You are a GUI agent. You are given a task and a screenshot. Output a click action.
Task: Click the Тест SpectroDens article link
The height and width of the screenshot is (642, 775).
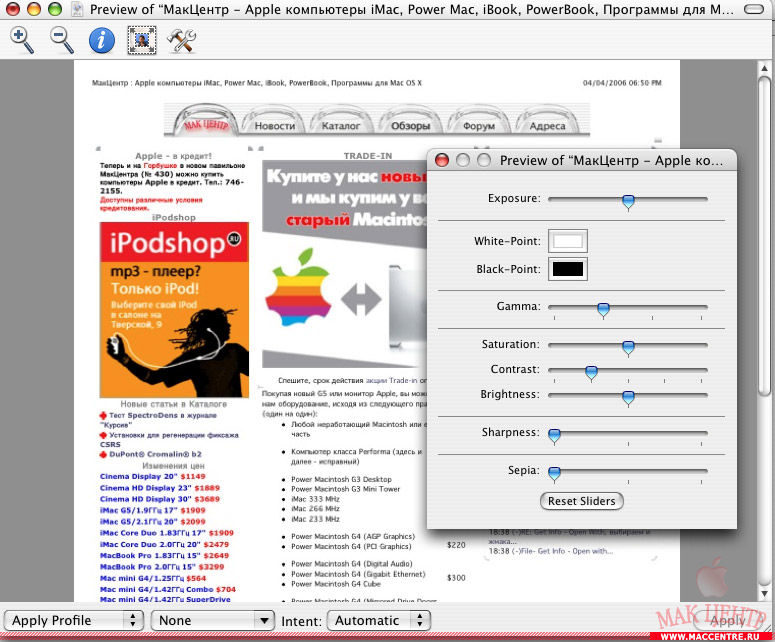coord(158,420)
